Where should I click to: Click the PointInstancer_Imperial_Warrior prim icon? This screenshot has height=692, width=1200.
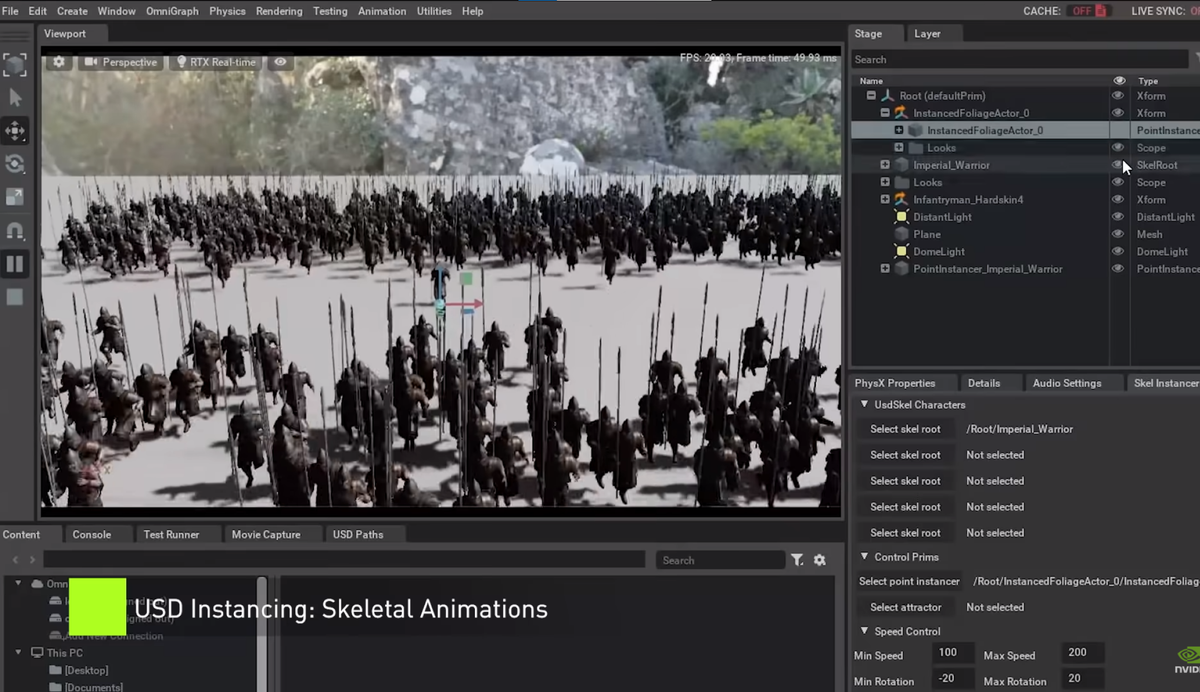[901, 269]
